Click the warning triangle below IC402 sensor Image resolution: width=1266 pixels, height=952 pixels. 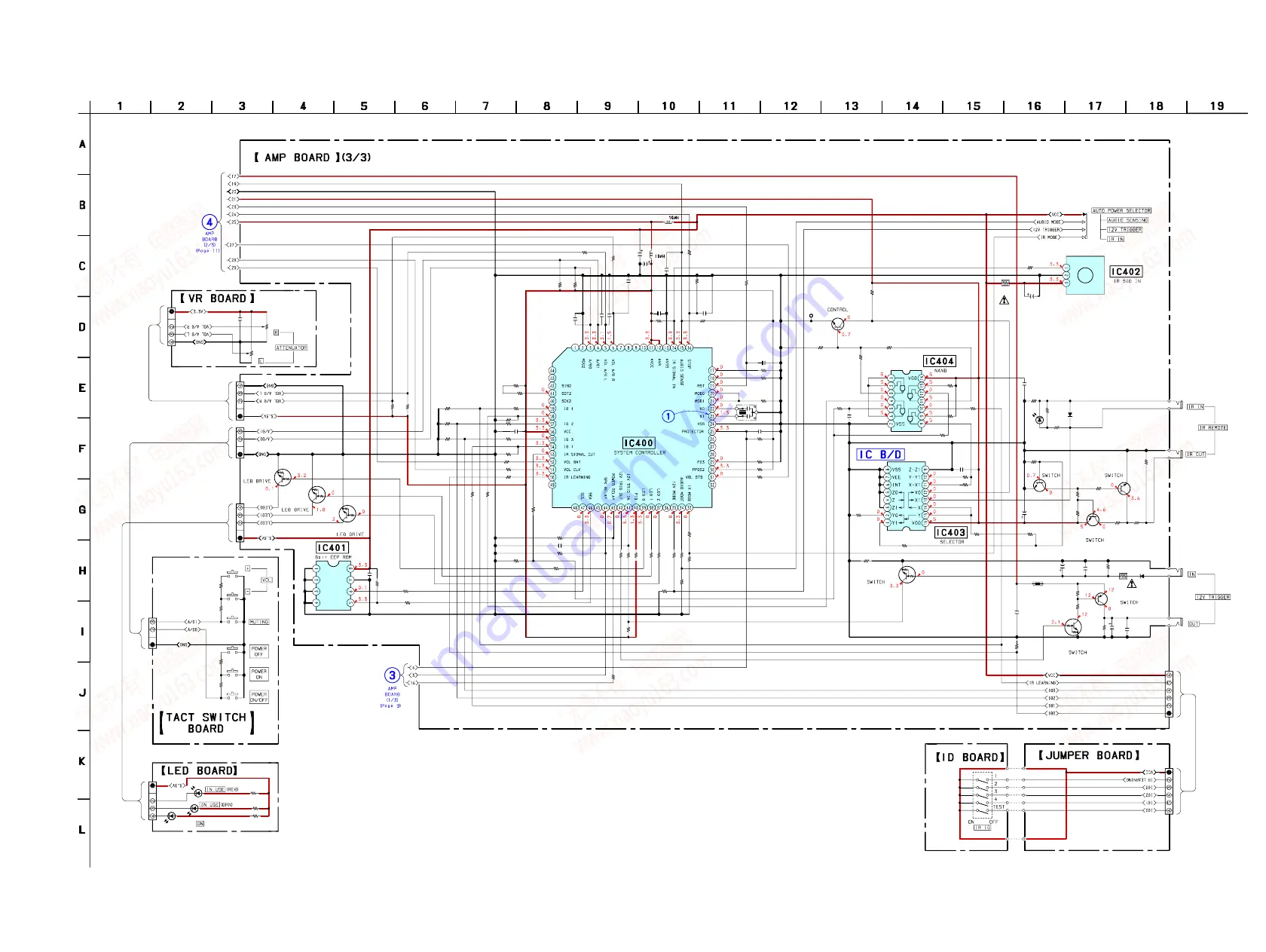[1005, 300]
